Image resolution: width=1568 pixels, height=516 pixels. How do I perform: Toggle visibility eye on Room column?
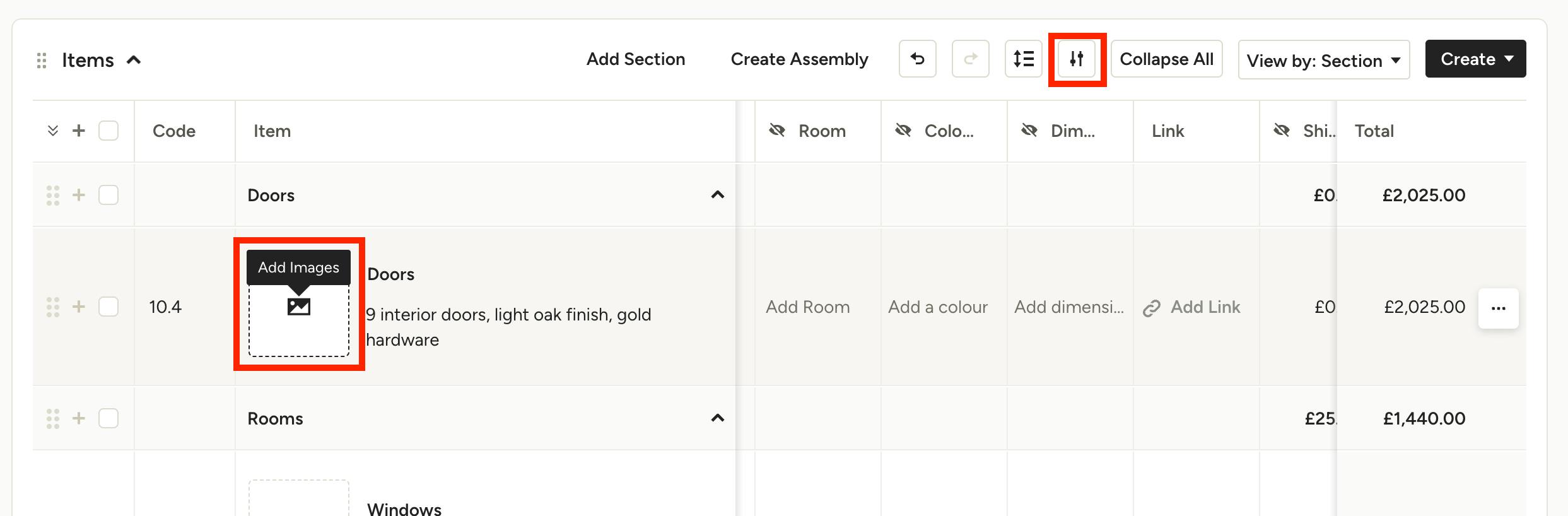(x=777, y=131)
